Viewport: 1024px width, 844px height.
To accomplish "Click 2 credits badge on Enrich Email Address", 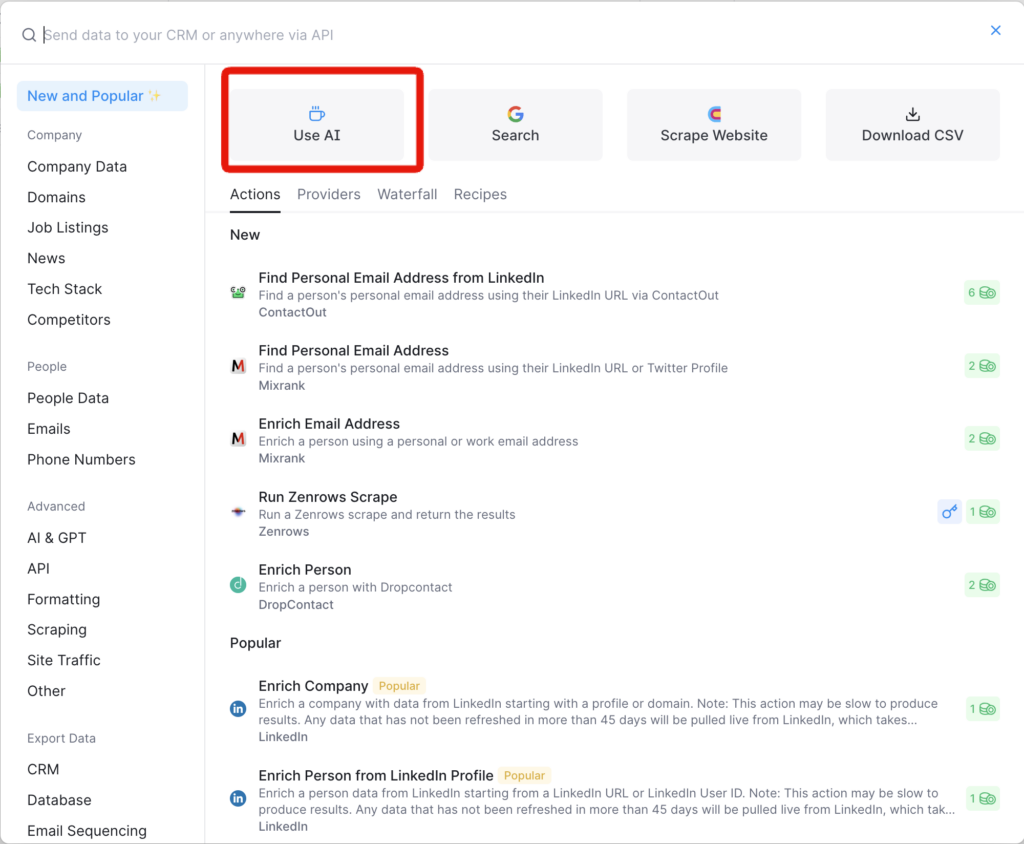I will click(982, 438).
